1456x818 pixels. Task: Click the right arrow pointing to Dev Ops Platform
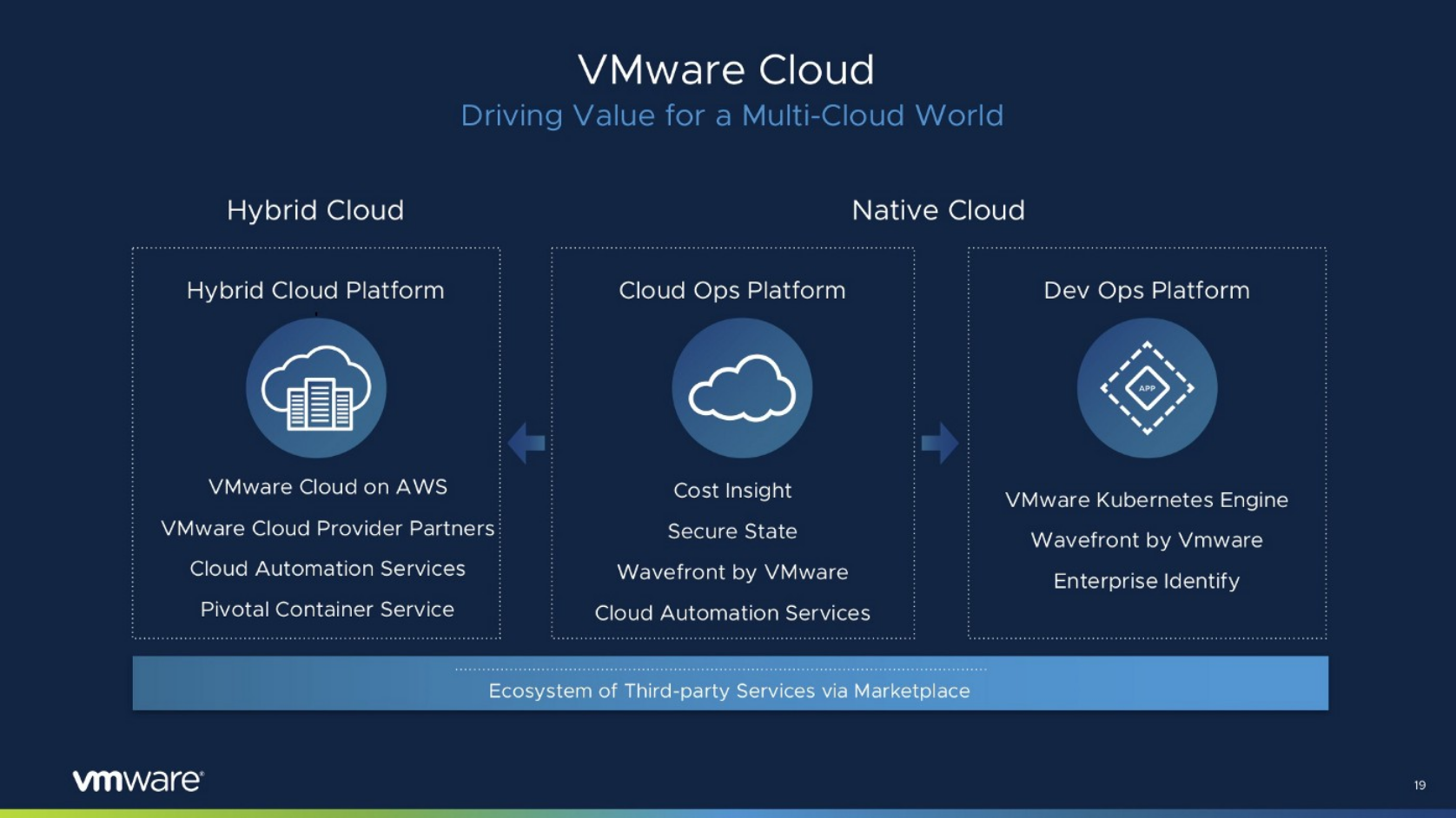[940, 443]
